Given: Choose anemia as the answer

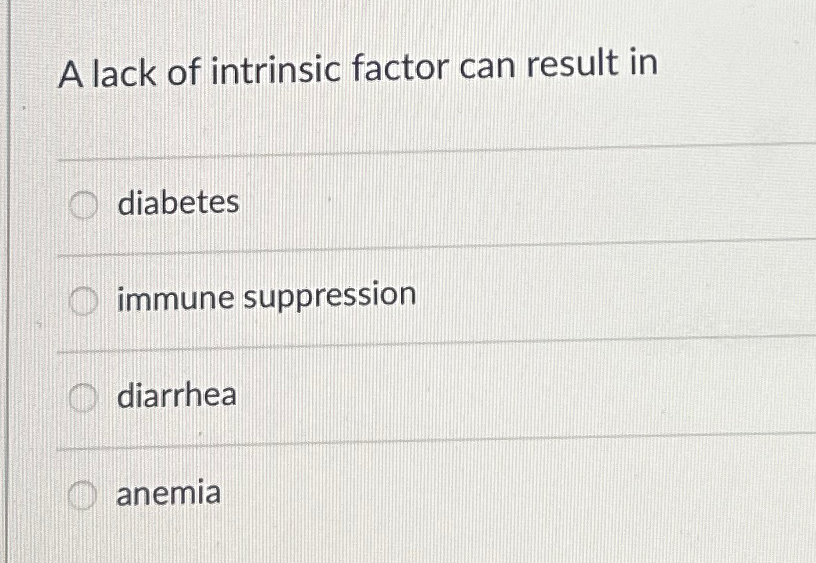Looking at the screenshot, I should point(82,494).
